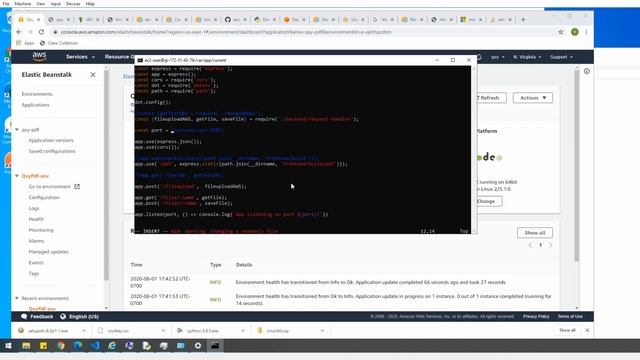This screenshot has width=640, height=360.
Task: Open Environments in side navigation
Action: 37,94
